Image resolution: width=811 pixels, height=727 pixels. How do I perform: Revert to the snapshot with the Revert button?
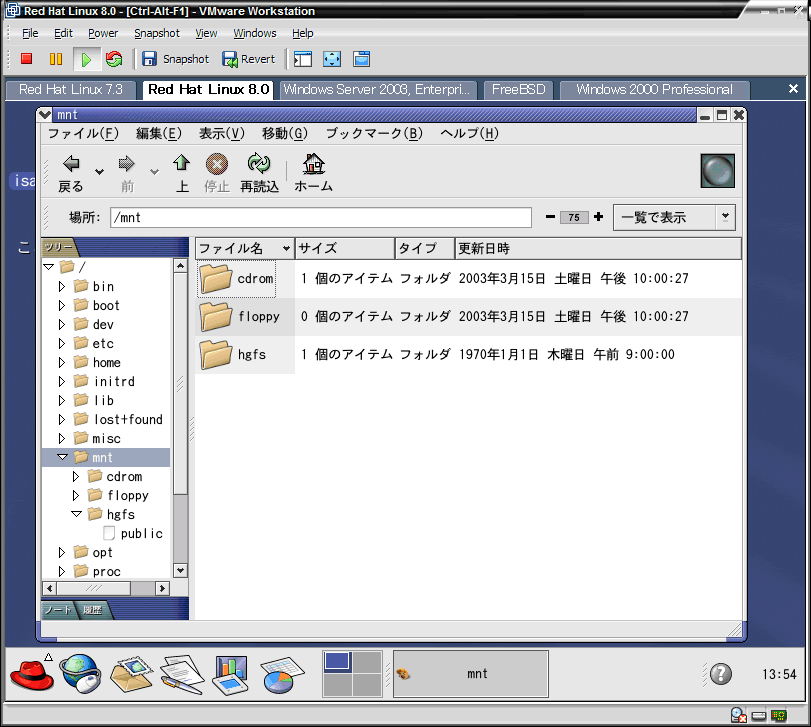tap(248, 59)
